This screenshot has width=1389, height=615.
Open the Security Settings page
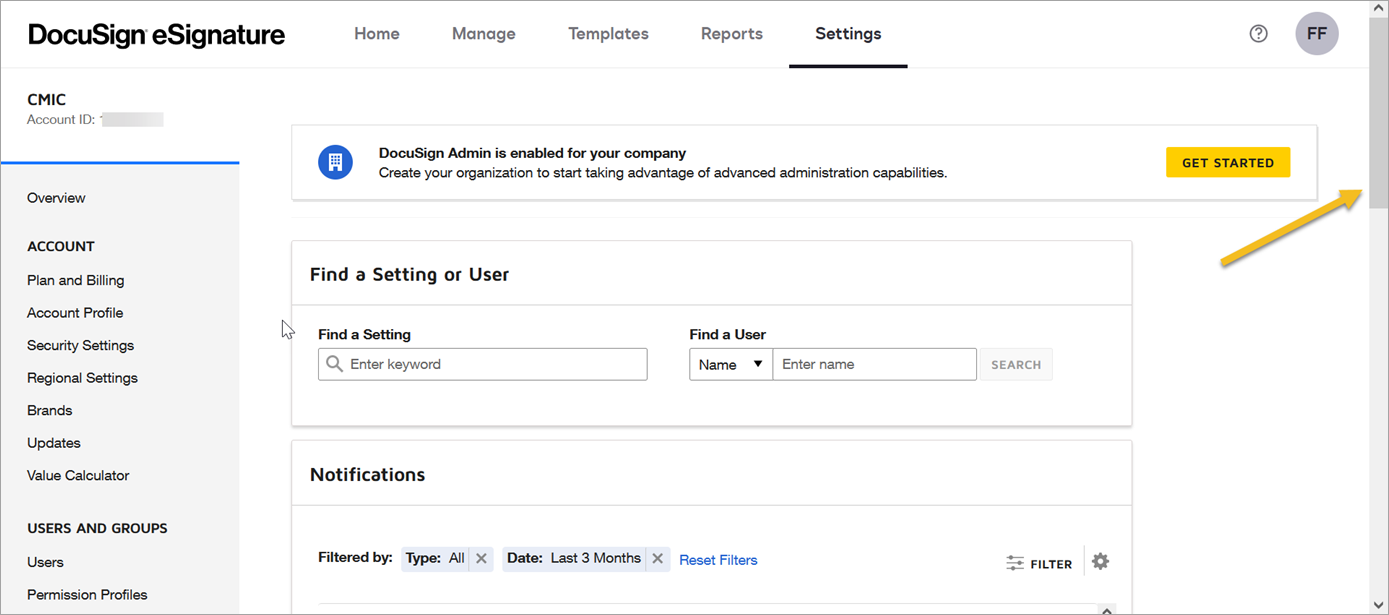(x=80, y=345)
